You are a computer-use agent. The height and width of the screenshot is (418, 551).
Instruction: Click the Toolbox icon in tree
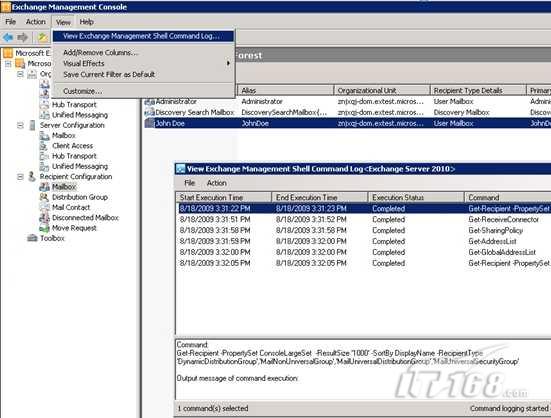coord(32,239)
